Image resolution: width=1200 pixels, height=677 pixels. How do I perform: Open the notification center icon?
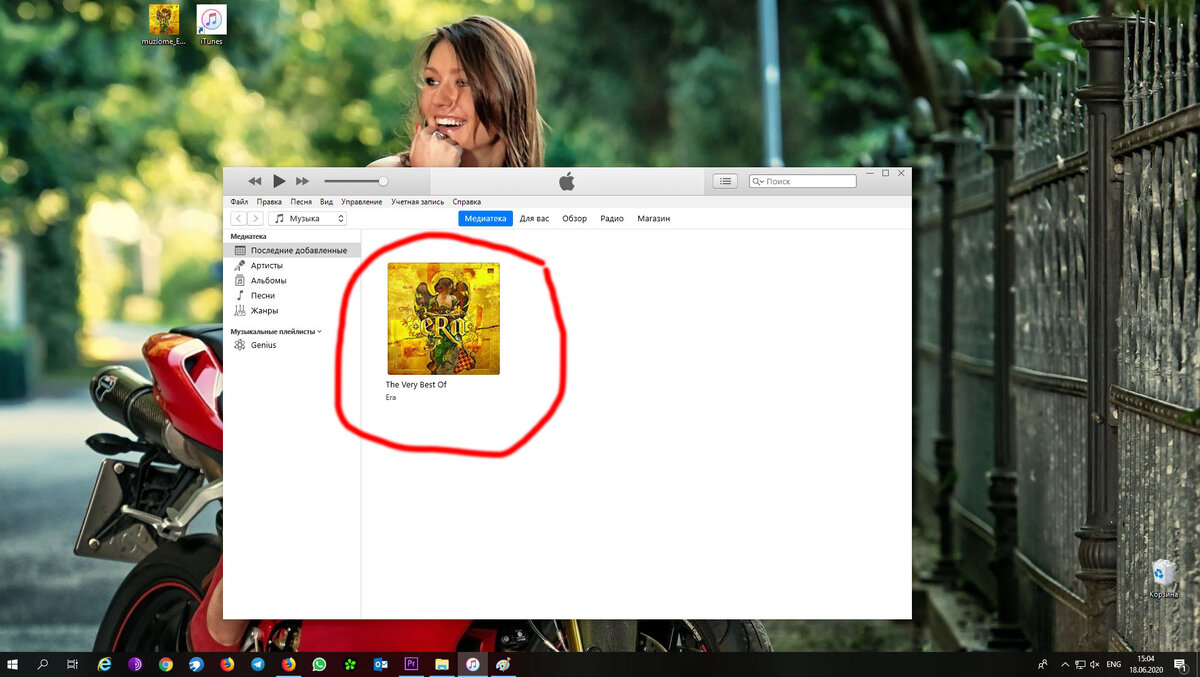(x=1181, y=664)
